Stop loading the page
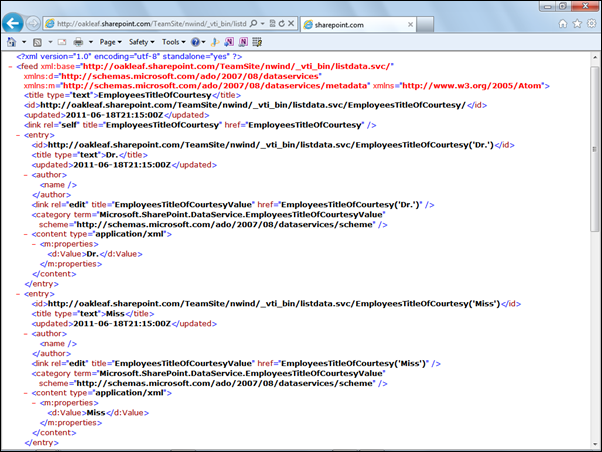This screenshot has width=602, height=452. coord(291,23)
